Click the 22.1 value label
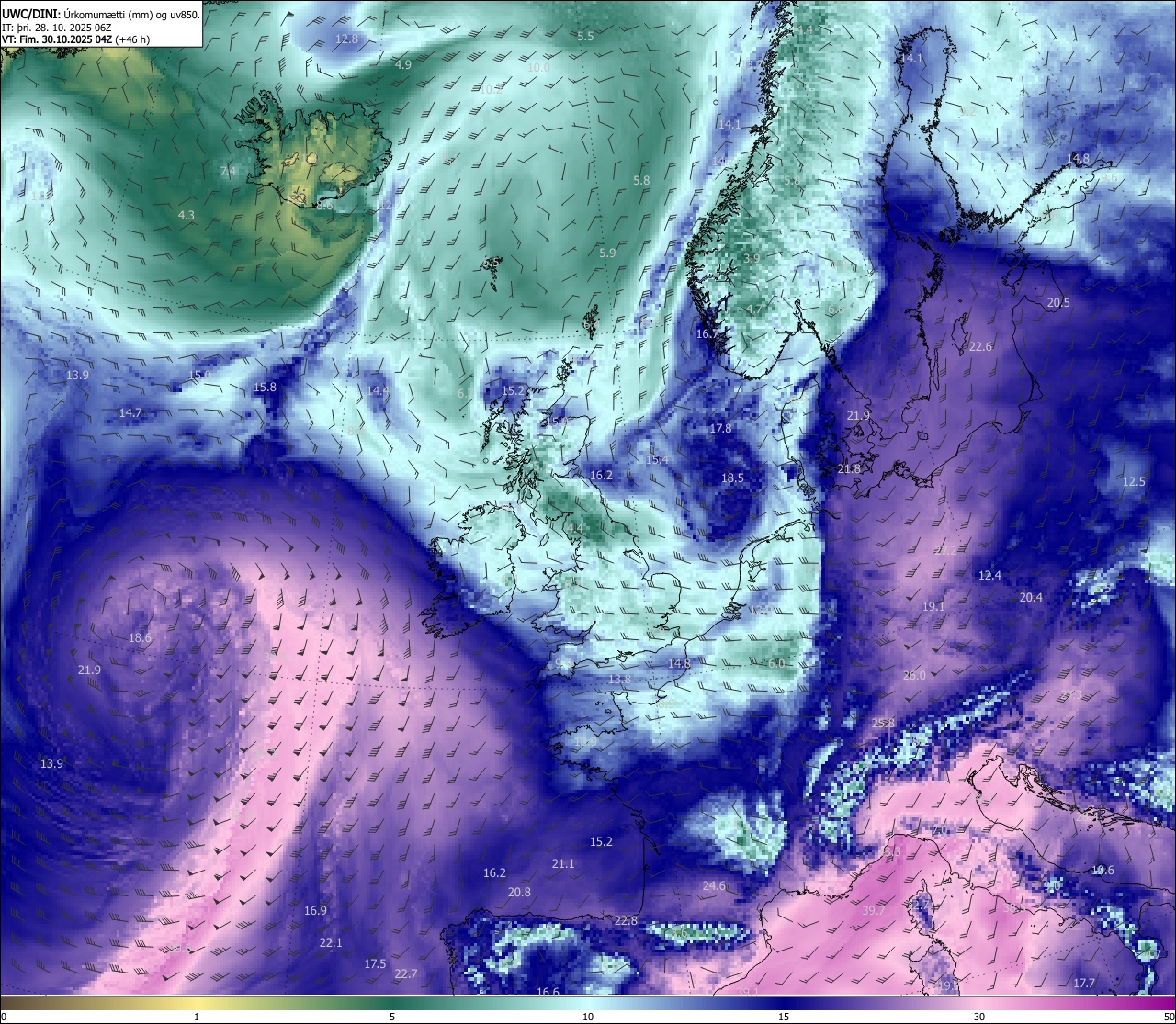 pyautogui.click(x=331, y=943)
